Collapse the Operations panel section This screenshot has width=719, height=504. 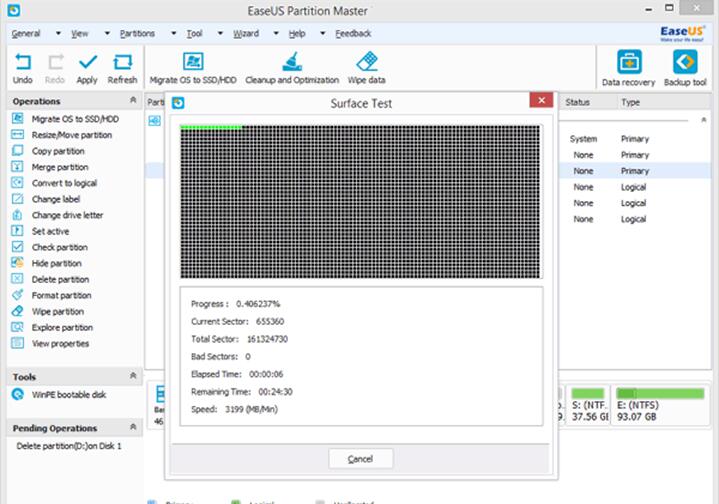(x=133, y=100)
